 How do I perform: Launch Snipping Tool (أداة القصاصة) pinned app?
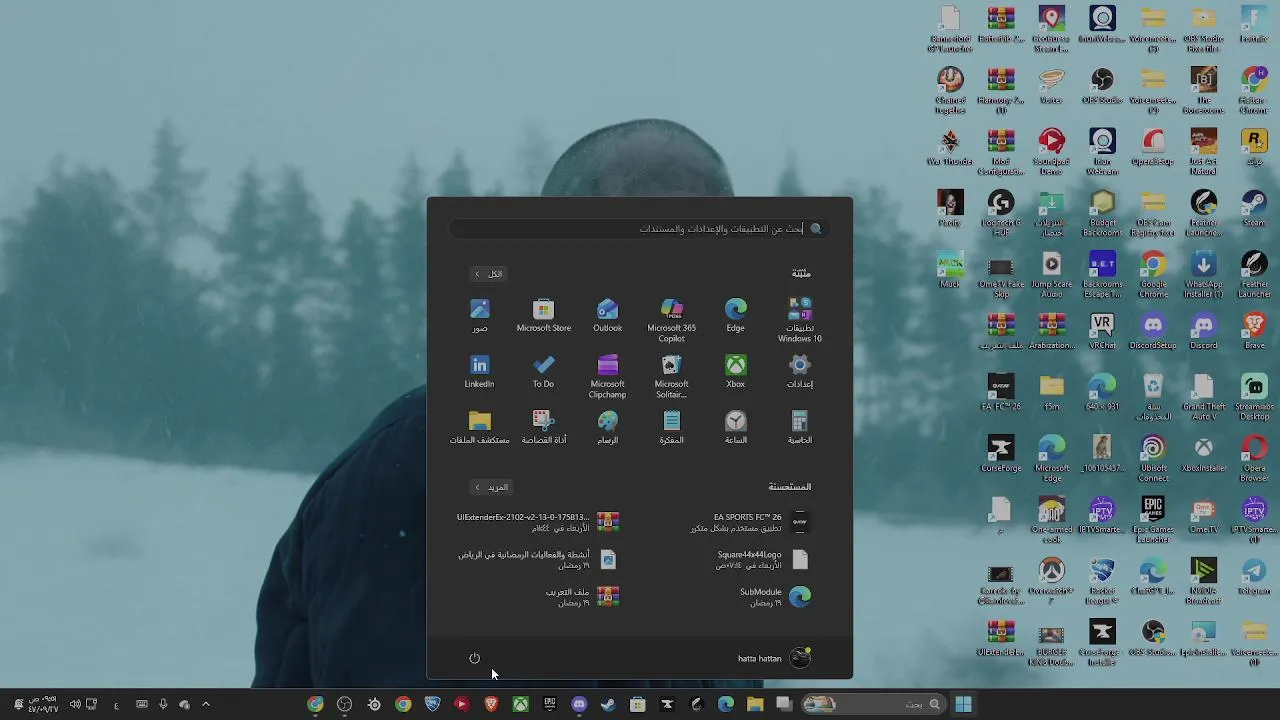(543, 428)
